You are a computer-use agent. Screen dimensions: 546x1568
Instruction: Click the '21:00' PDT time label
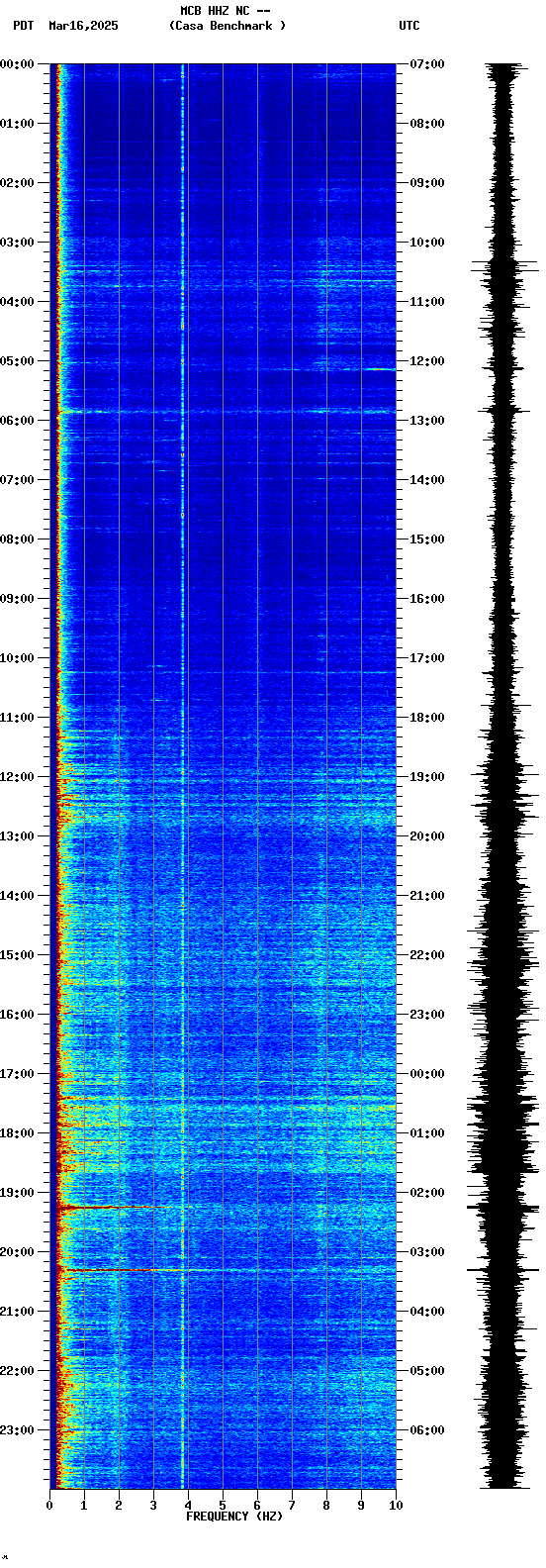(x=17, y=1312)
